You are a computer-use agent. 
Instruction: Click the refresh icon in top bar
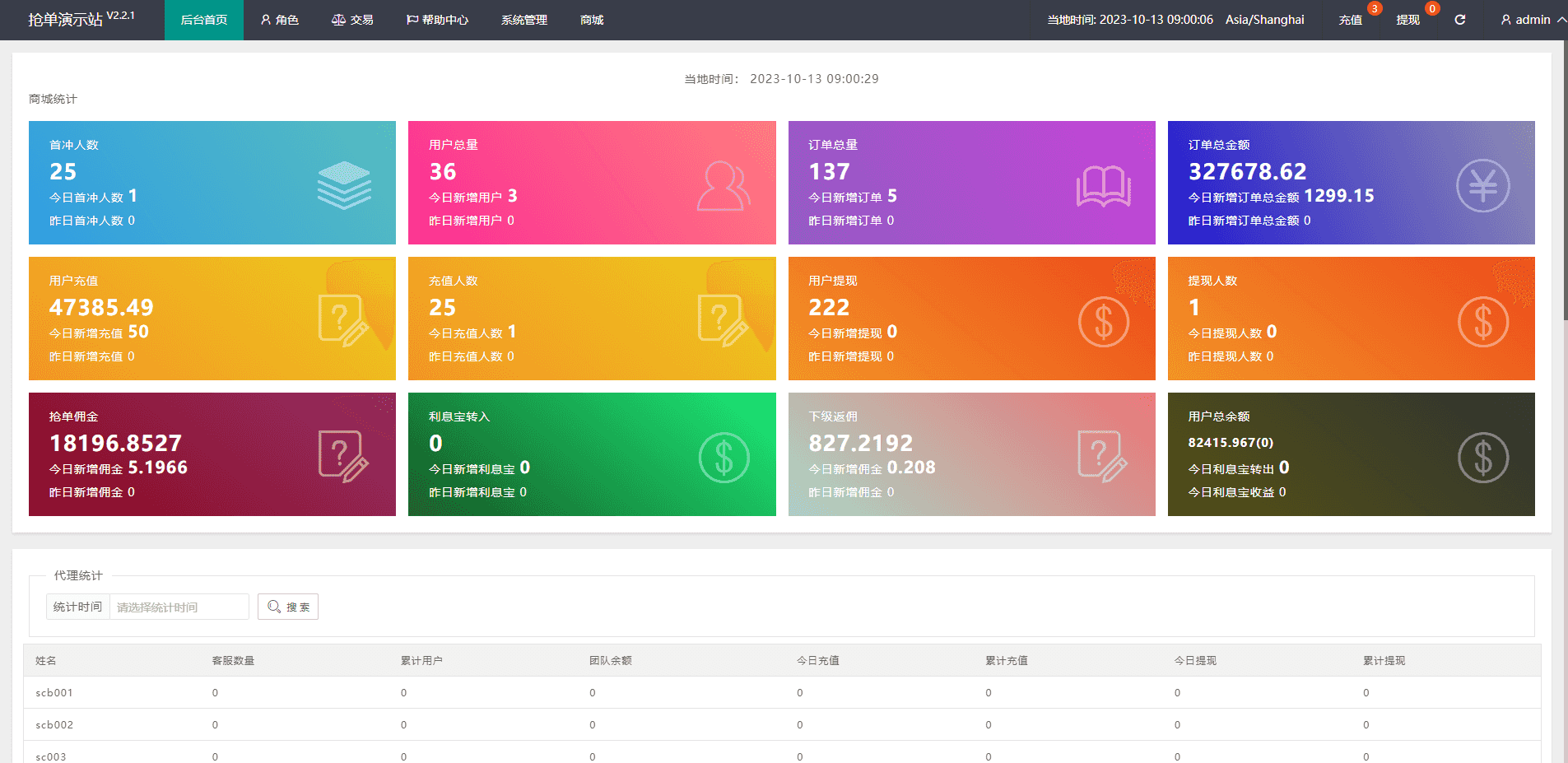click(x=1459, y=20)
